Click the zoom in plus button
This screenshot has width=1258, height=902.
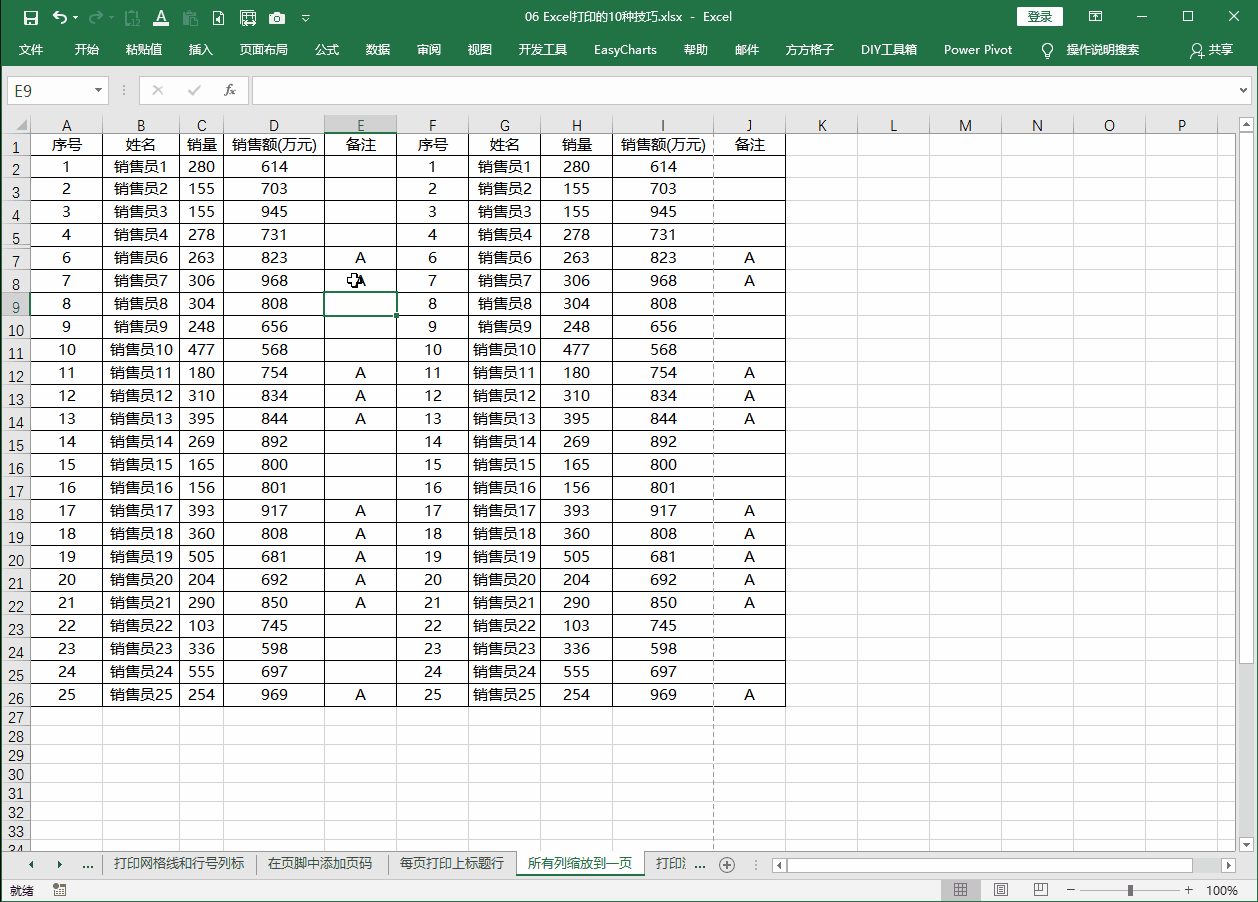pyautogui.click(x=1188, y=890)
